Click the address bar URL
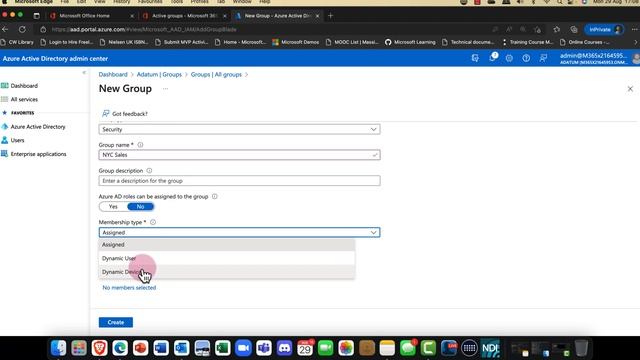Image resolution: width=640 pixels, height=360 pixels. pos(144,29)
